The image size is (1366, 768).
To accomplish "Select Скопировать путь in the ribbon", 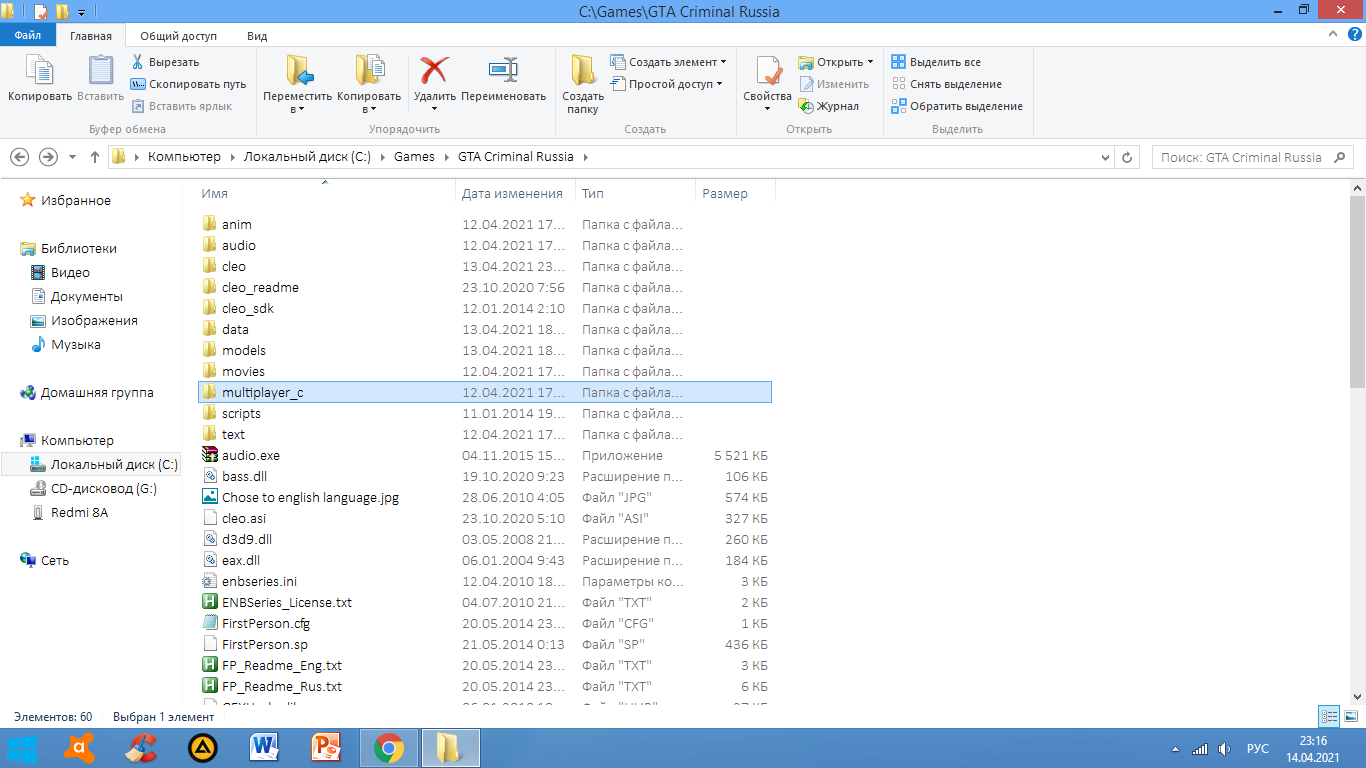I will 188,84.
